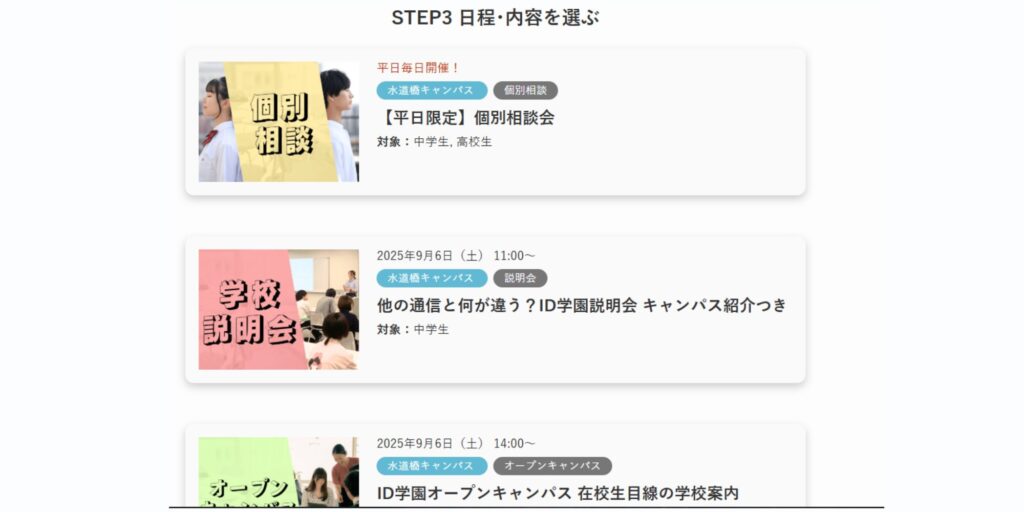Image resolution: width=1024 pixels, height=512 pixels.
Task: Click the 対象：中学生 text in the 説明会 card
Action: coord(413,330)
